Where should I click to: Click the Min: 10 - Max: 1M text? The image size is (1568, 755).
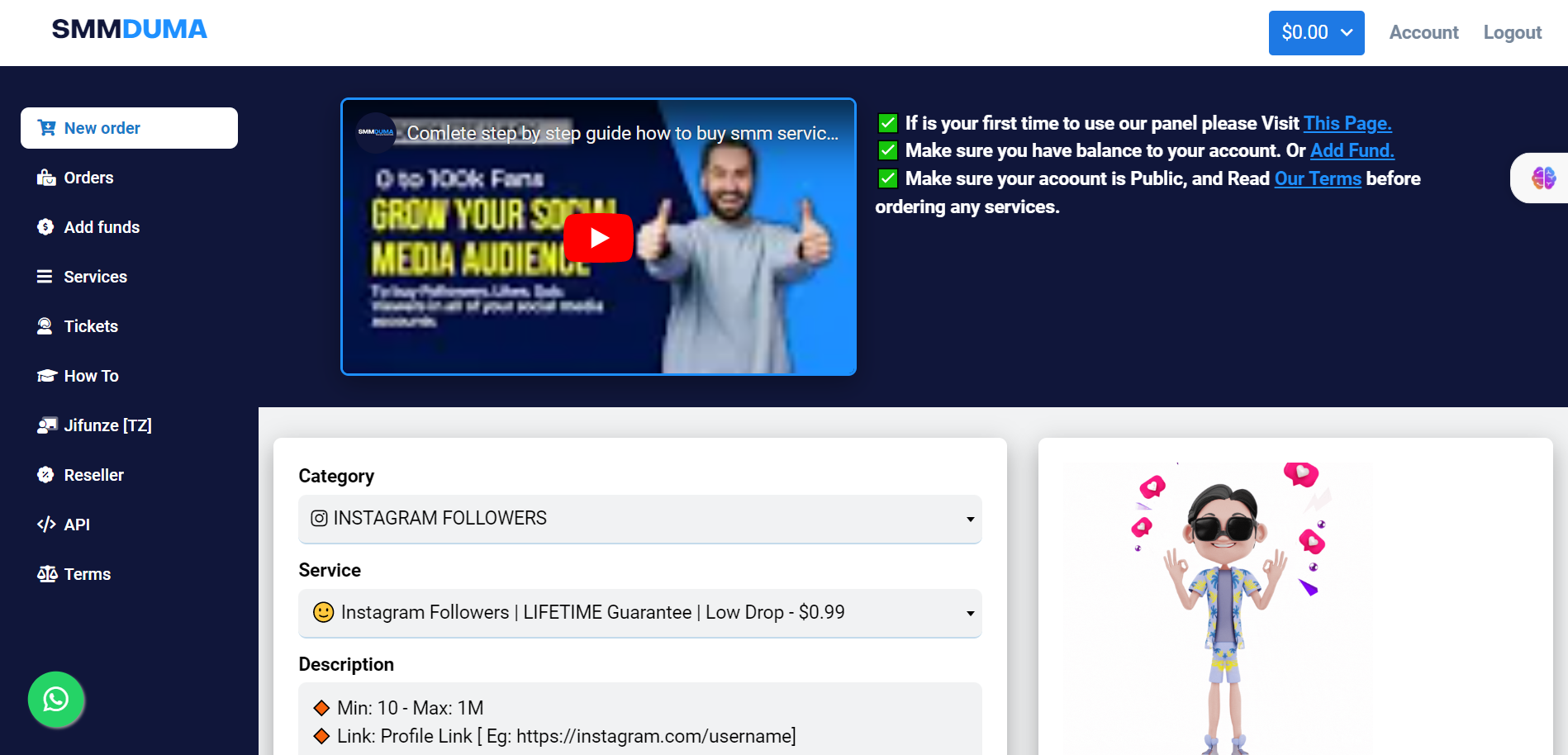pyautogui.click(x=410, y=708)
